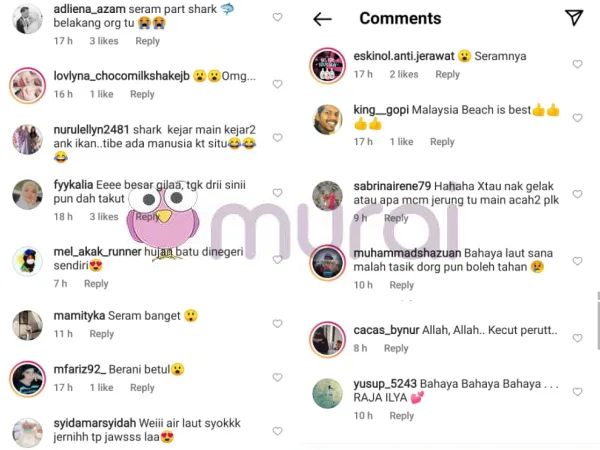Heart yusup_5243's Bahaya comment
This screenshot has height=450, width=600.
577,391
